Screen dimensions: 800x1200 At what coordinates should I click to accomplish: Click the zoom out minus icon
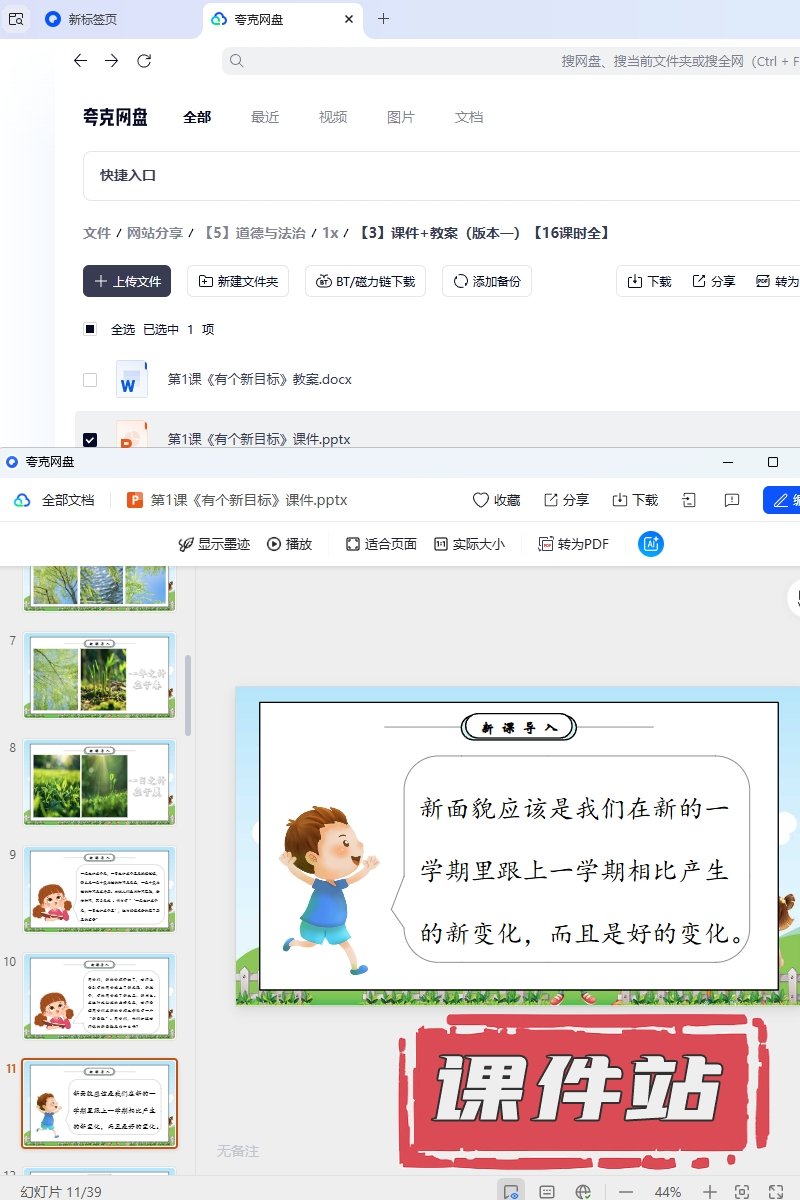pyautogui.click(x=626, y=1191)
